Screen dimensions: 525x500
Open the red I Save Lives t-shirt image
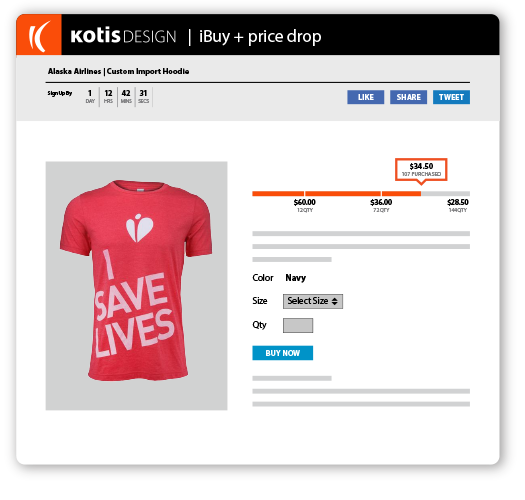(x=137, y=286)
